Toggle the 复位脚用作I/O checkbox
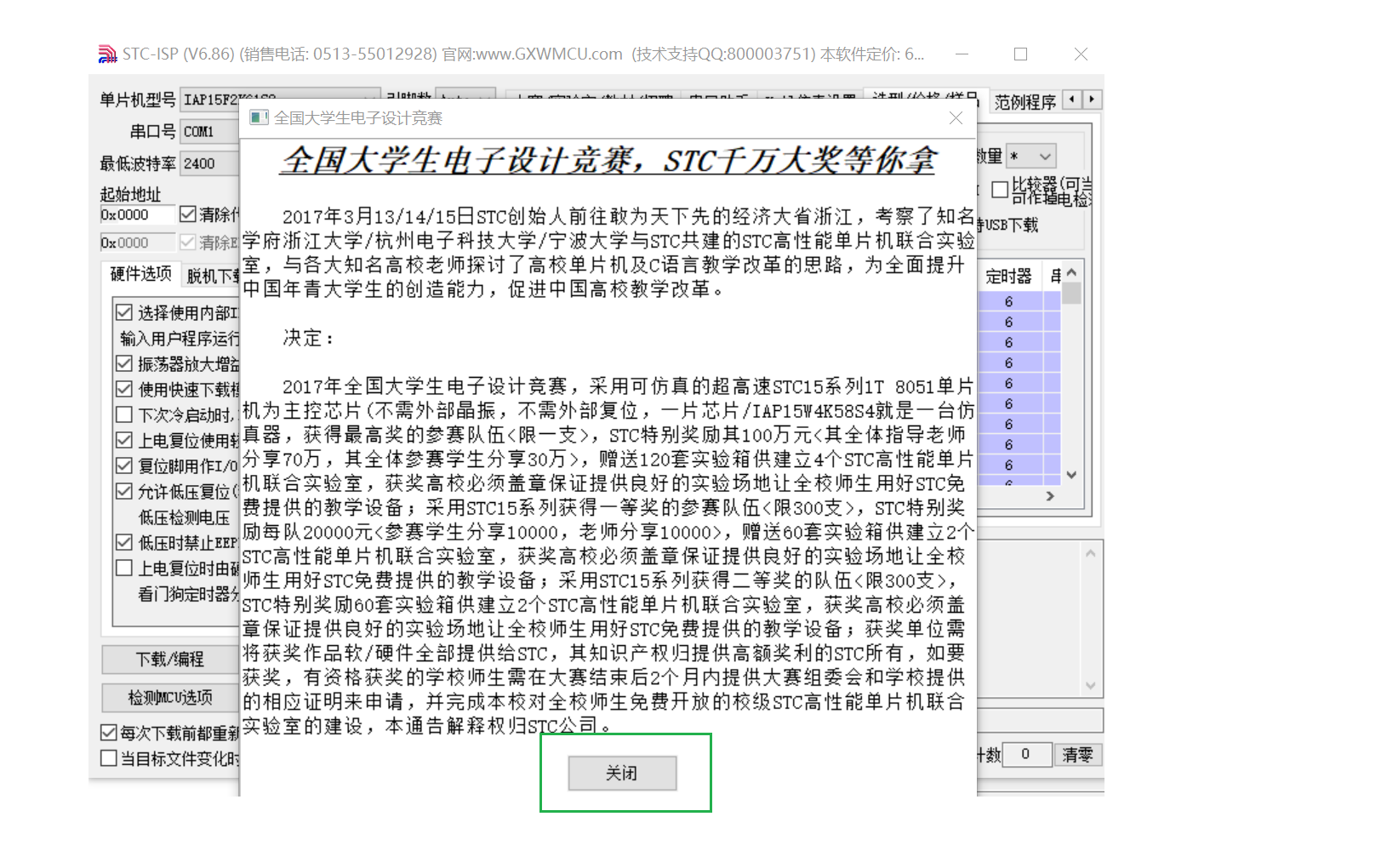1387x868 pixels. tap(124, 465)
